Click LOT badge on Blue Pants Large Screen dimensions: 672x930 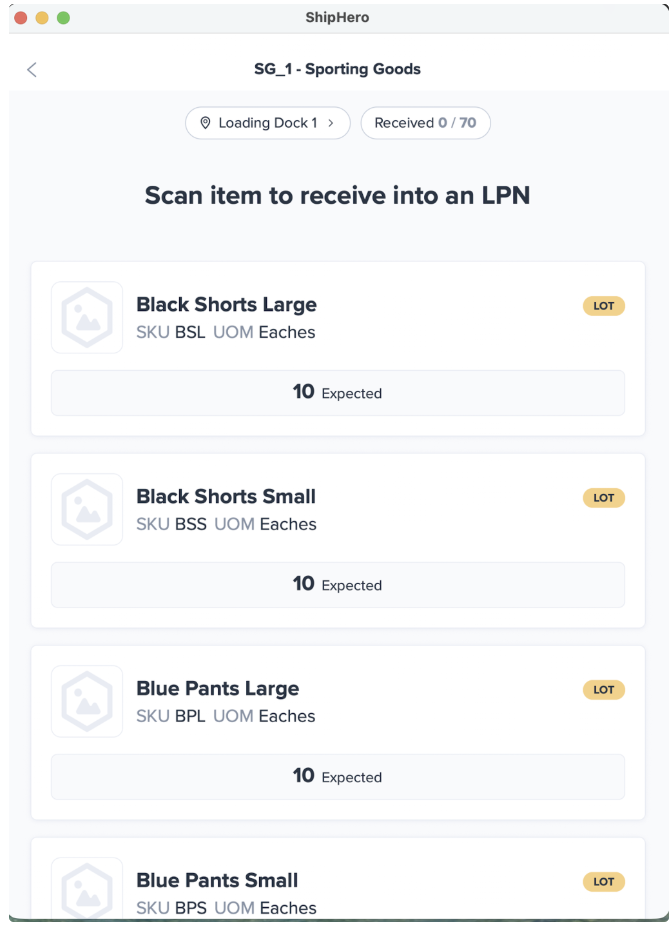(x=603, y=690)
